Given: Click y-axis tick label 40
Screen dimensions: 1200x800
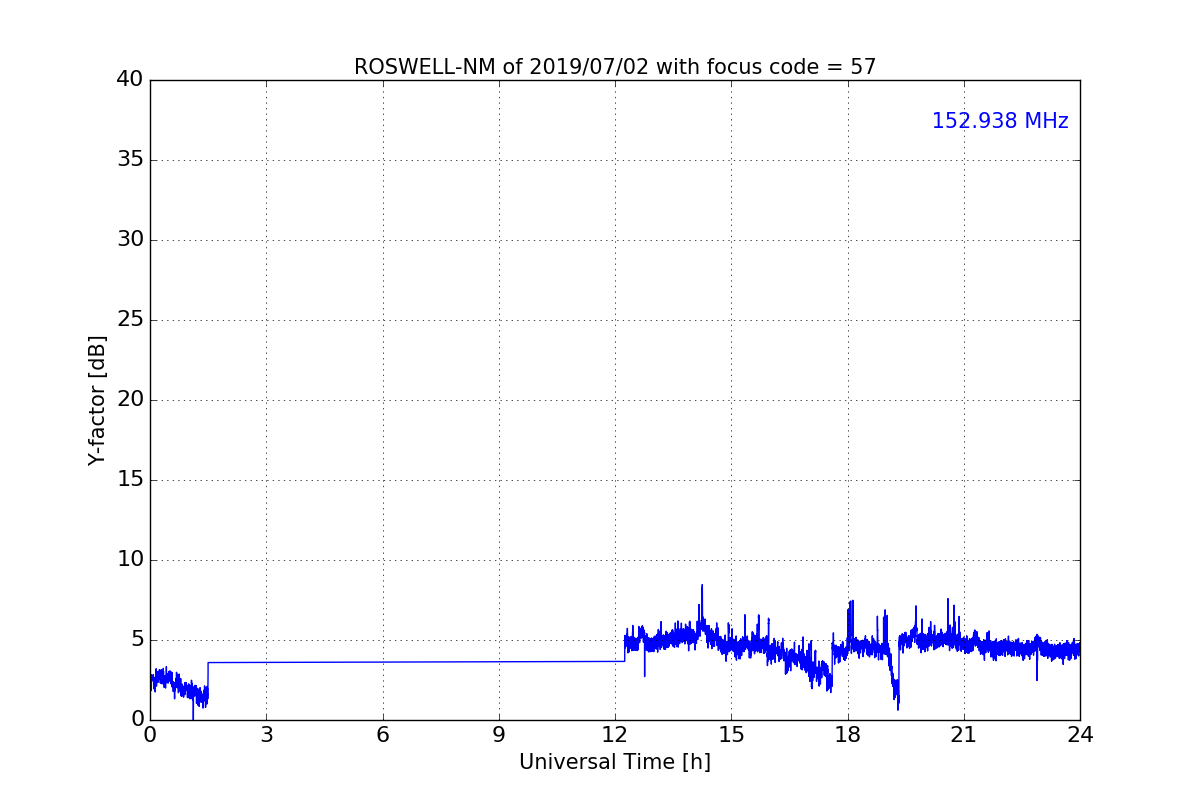Looking at the screenshot, I should (x=130, y=80).
